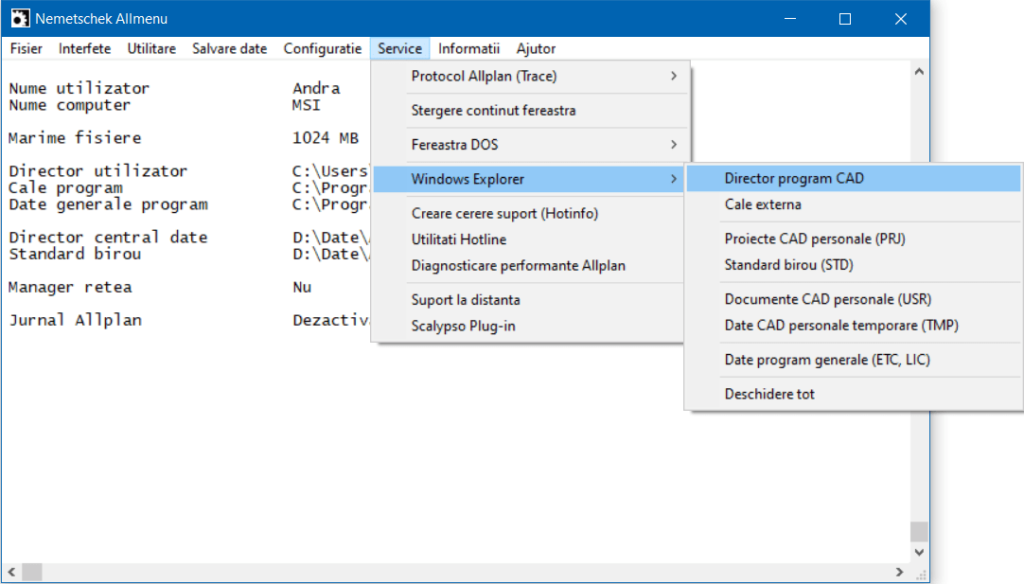
Task: Click vertical scrollbar down arrow
Action: (x=919, y=553)
